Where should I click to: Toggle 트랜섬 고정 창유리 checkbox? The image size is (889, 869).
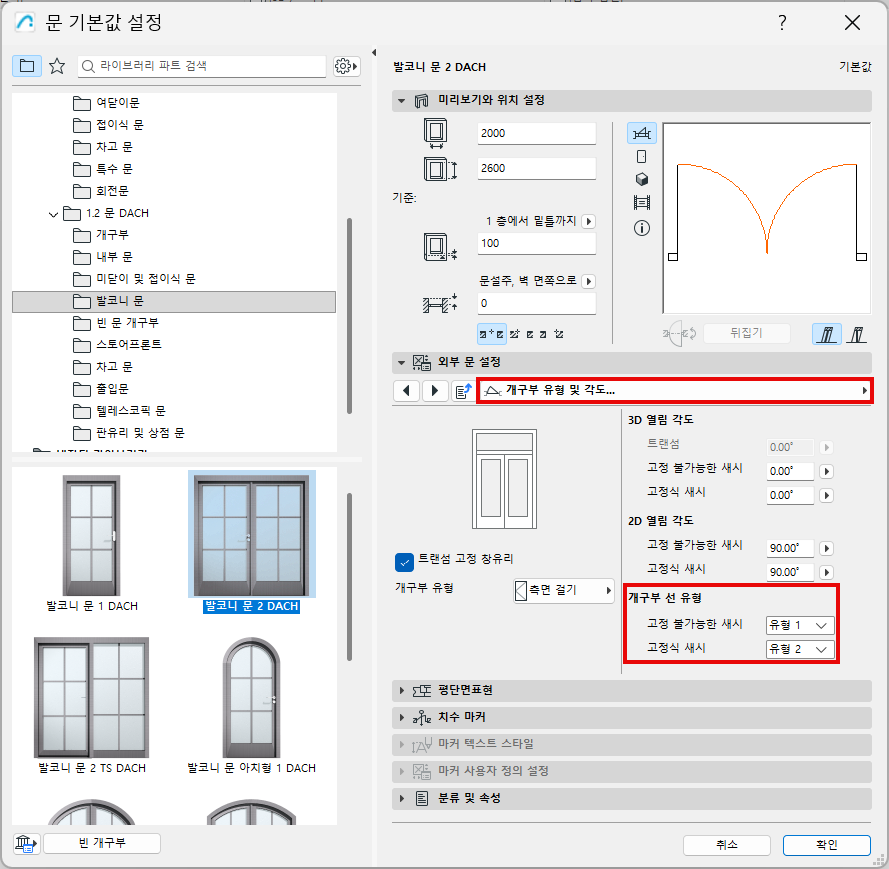(x=404, y=562)
